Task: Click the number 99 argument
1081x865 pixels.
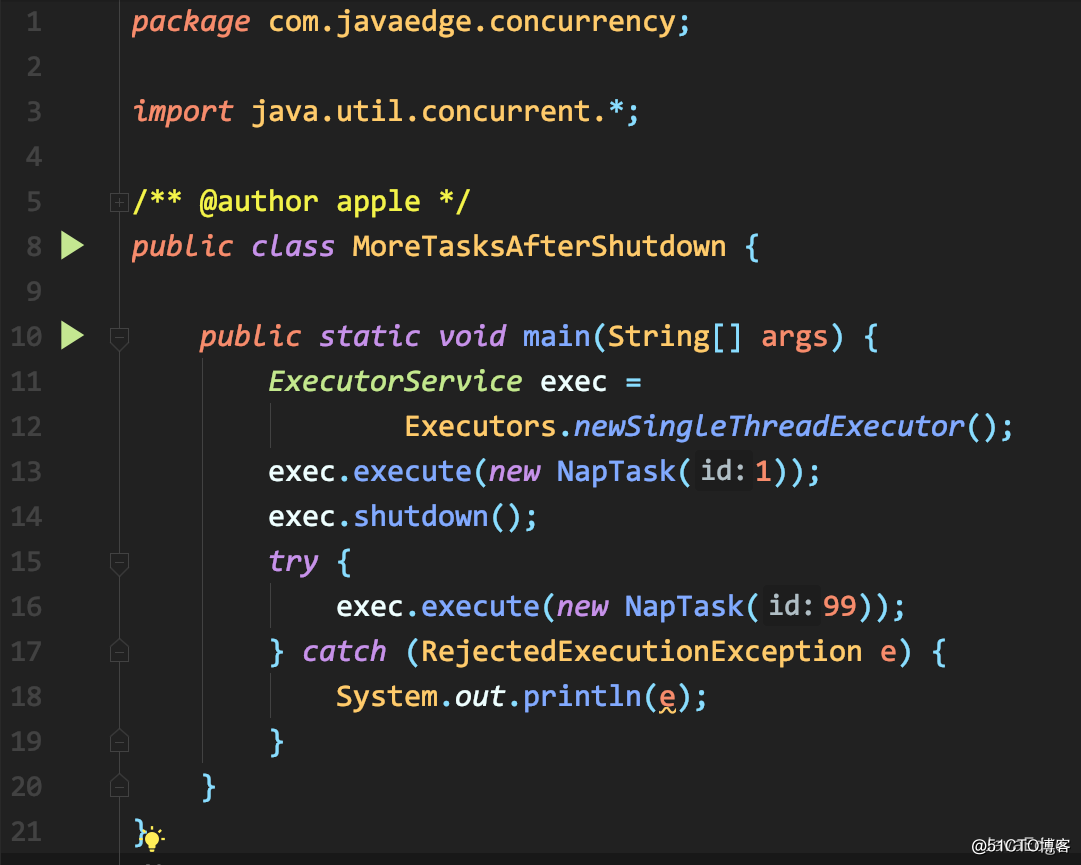Action: click(x=839, y=607)
